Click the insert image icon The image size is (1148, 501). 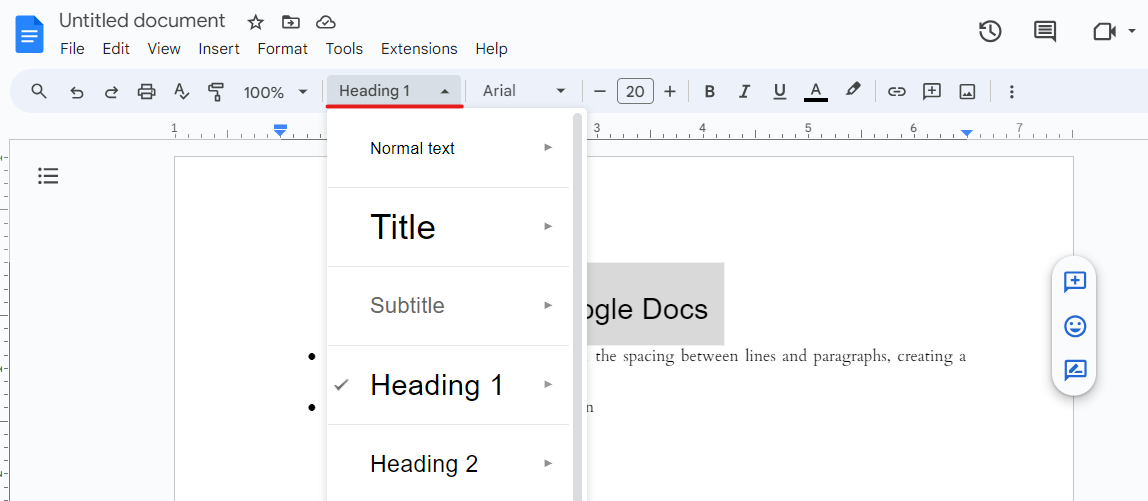click(x=967, y=91)
